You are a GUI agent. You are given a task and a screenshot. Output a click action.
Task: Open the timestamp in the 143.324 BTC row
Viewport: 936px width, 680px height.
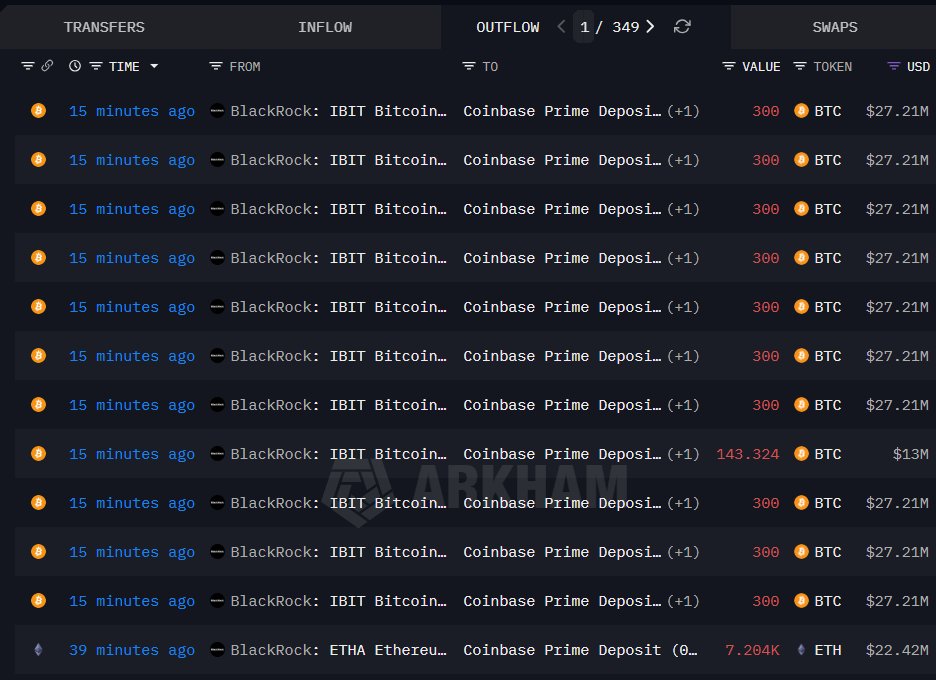pyautogui.click(x=132, y=454)
